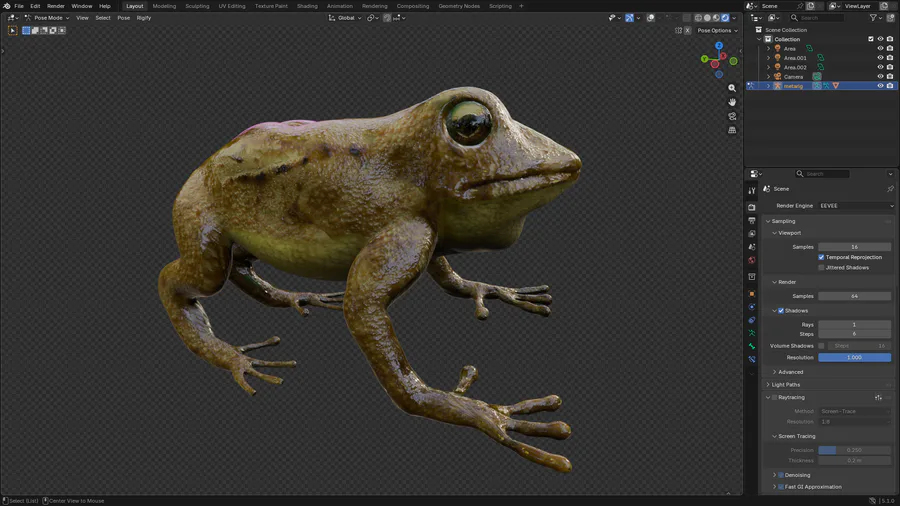Hide the Area.002 light eye icon
Screen dimensions: 900x506
(880, 67)
